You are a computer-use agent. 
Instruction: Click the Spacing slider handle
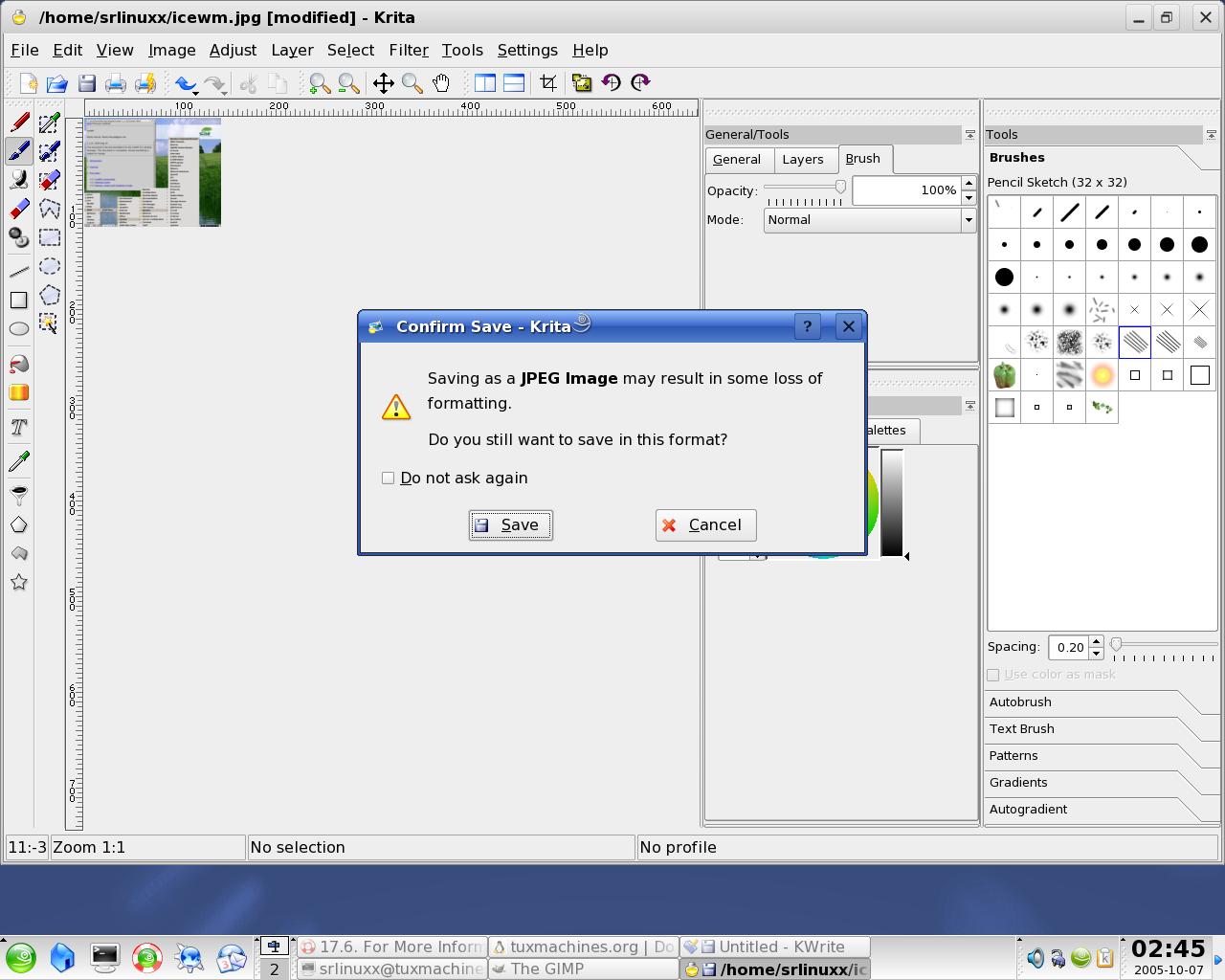(x=1116, y=645)
